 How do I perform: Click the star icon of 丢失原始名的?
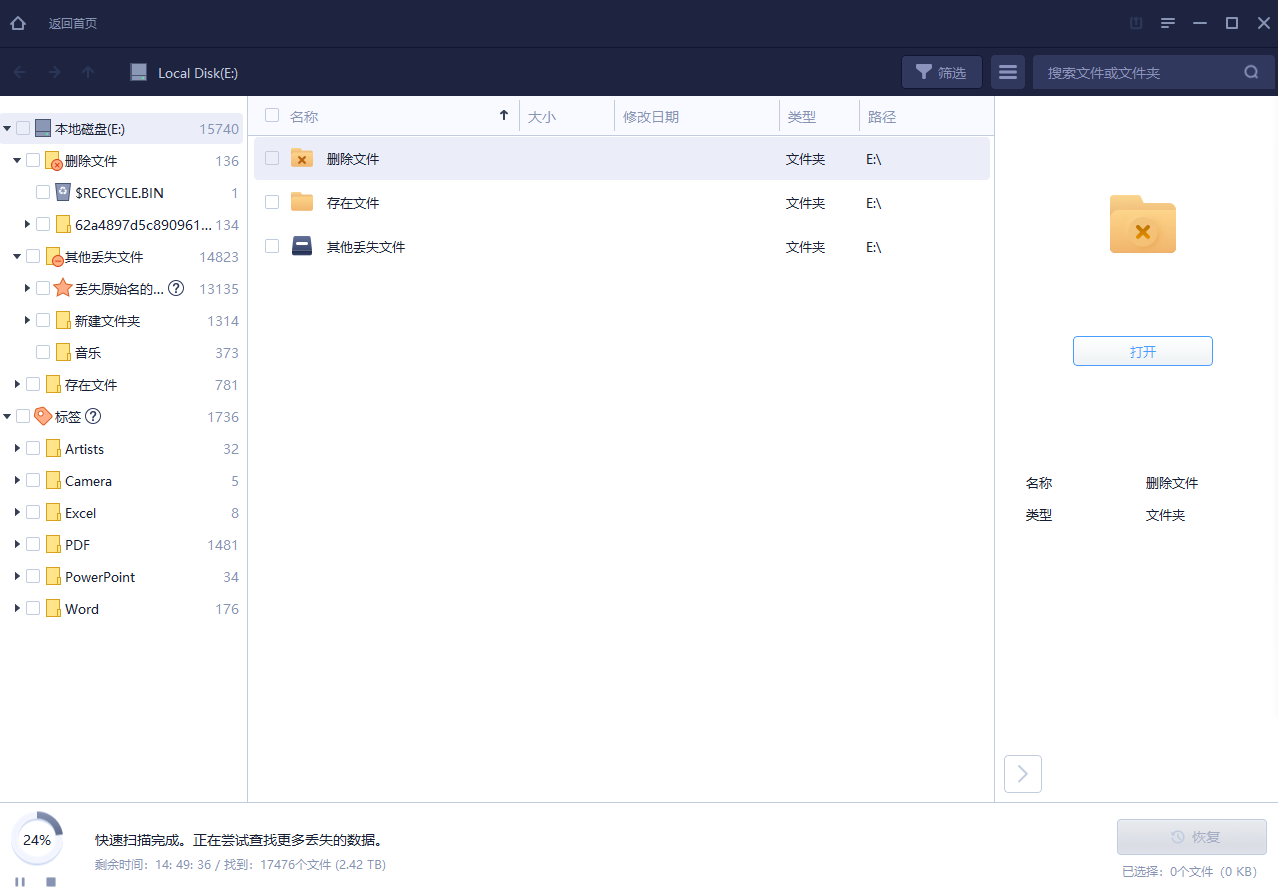(63, 288)
